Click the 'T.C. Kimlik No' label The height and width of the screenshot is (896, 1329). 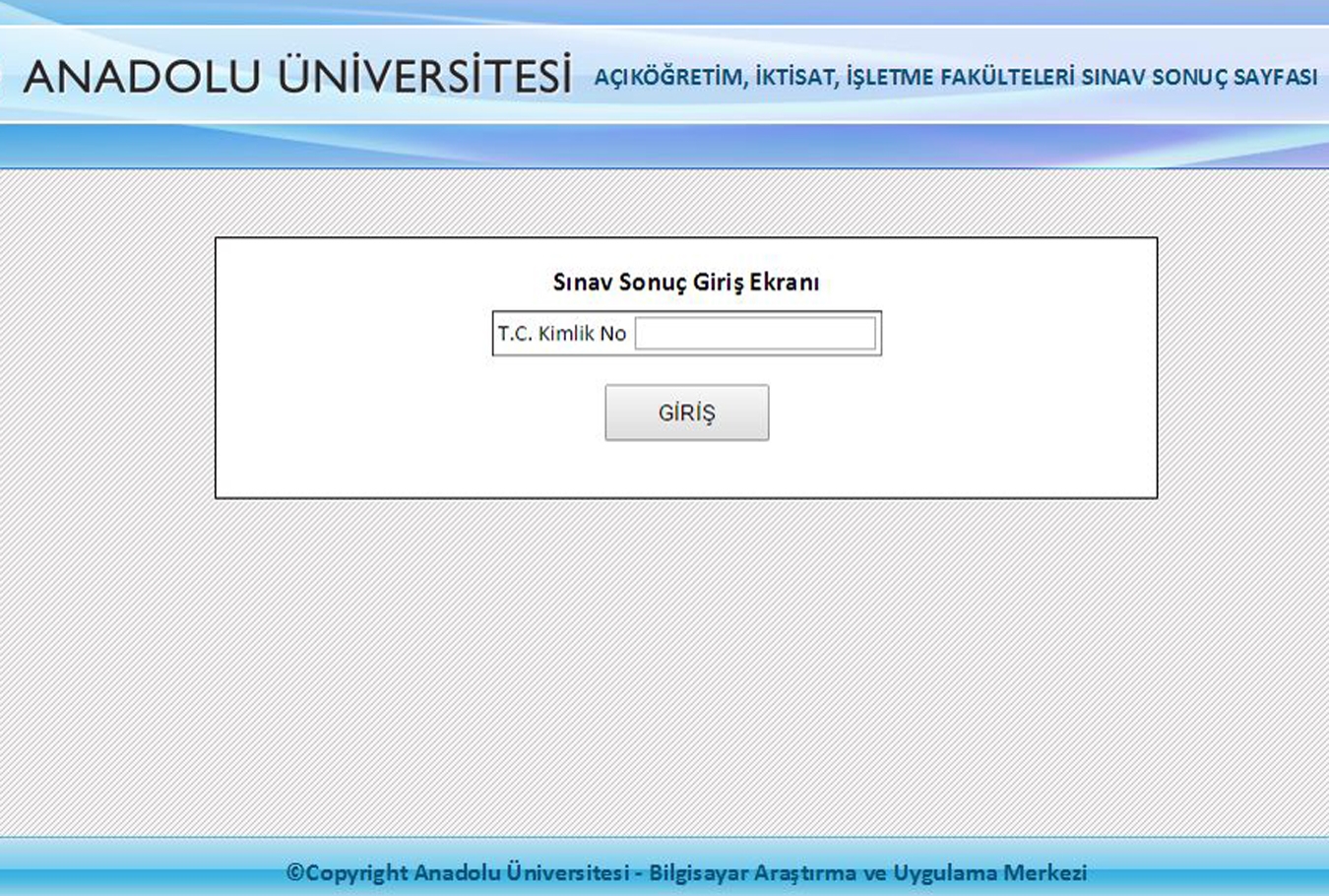tap(562, 334)
